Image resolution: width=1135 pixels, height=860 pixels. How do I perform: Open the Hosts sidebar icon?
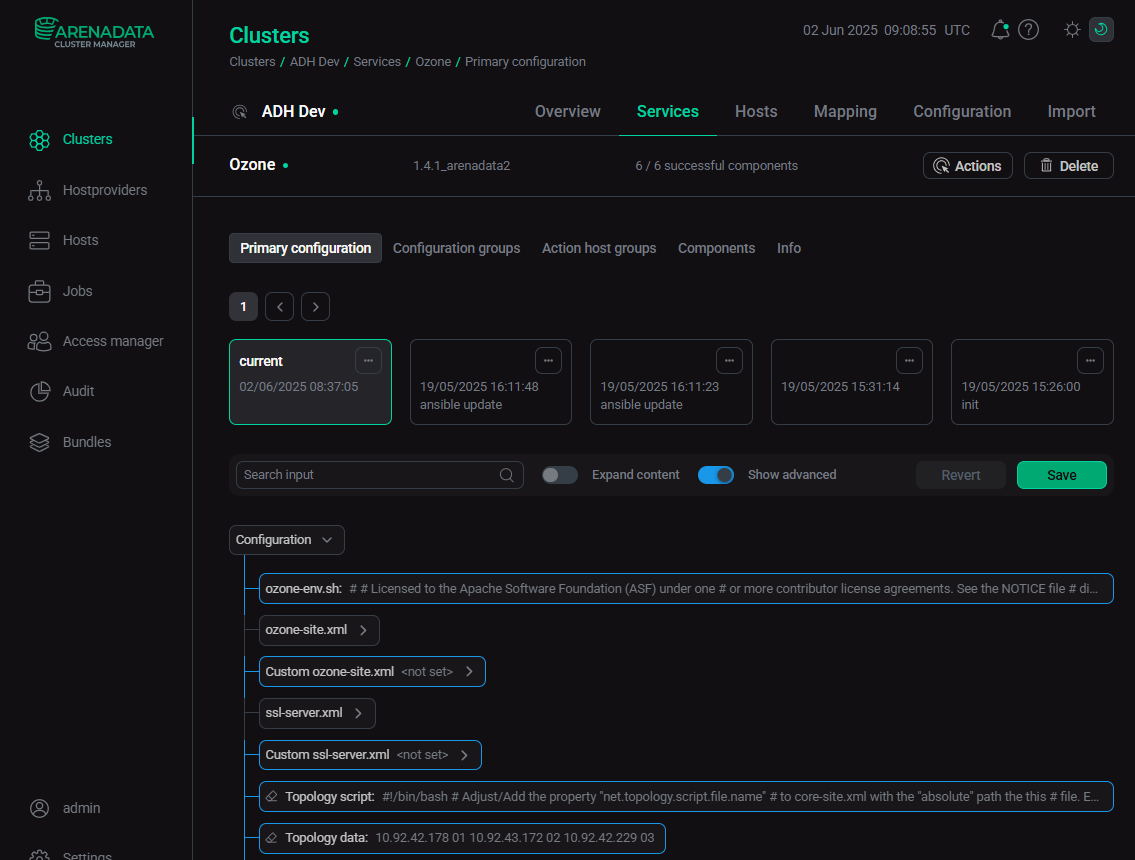coord(39,240)
